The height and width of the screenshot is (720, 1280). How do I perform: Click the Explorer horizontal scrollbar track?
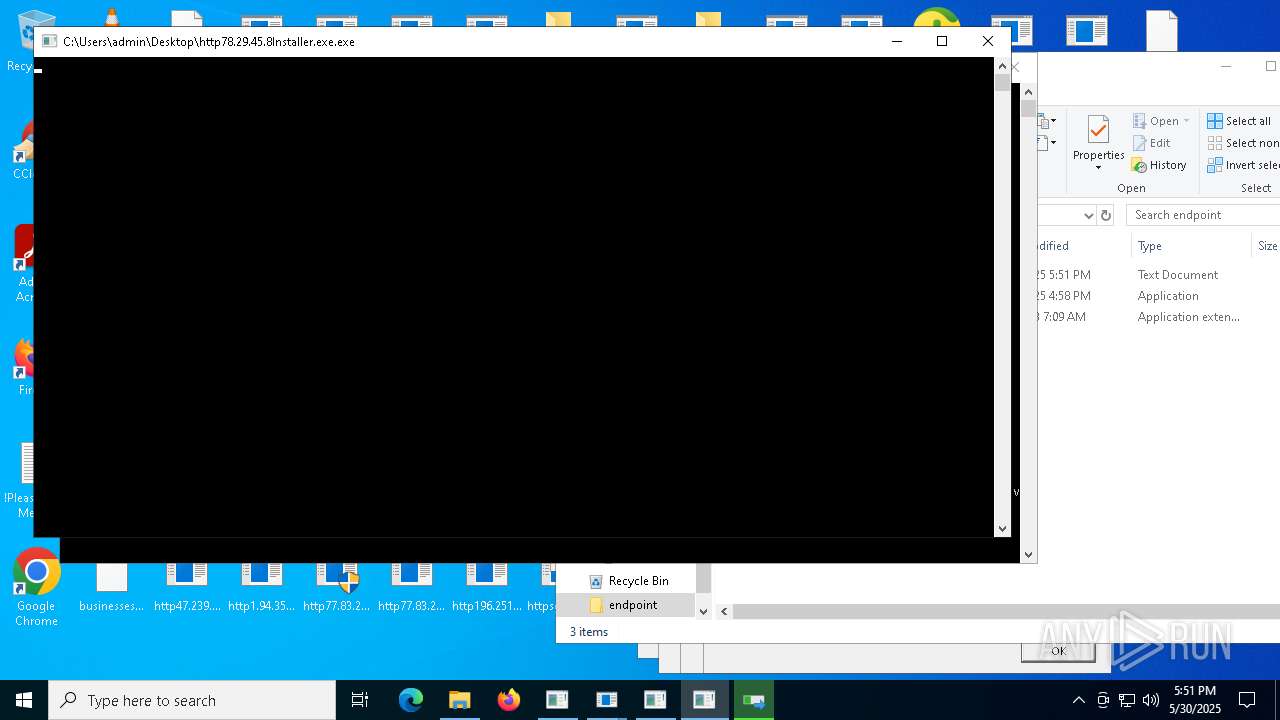coord(1006,611)
